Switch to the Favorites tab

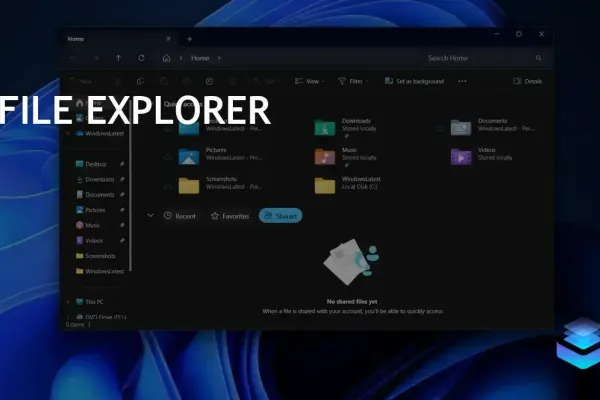230,216
